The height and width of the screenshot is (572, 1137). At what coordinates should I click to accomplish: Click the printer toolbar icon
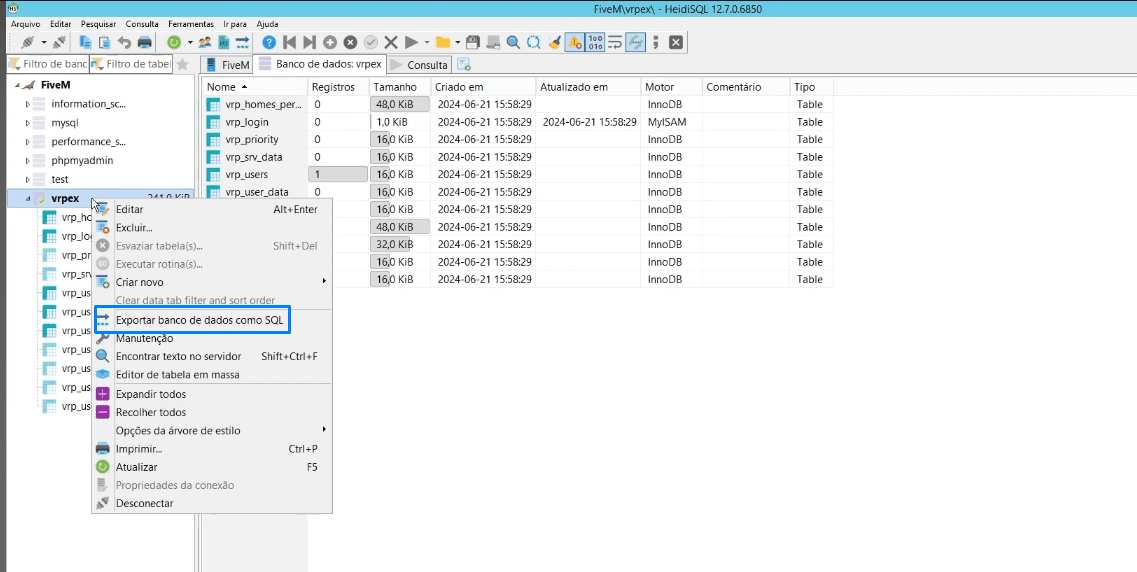[x=144, y=42]
